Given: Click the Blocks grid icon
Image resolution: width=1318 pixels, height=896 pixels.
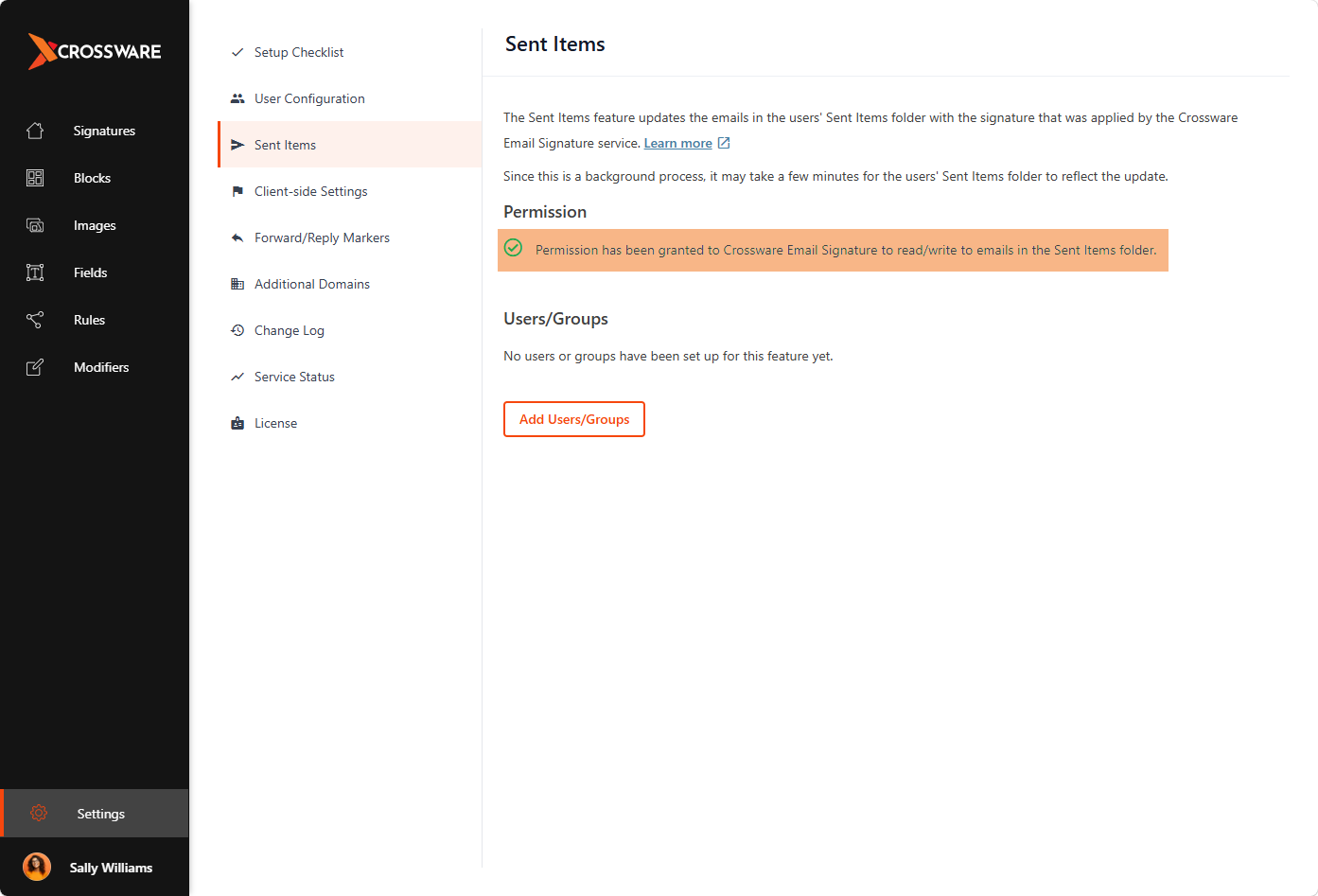Looking at the screenshot, I should [x=35, y=178].
